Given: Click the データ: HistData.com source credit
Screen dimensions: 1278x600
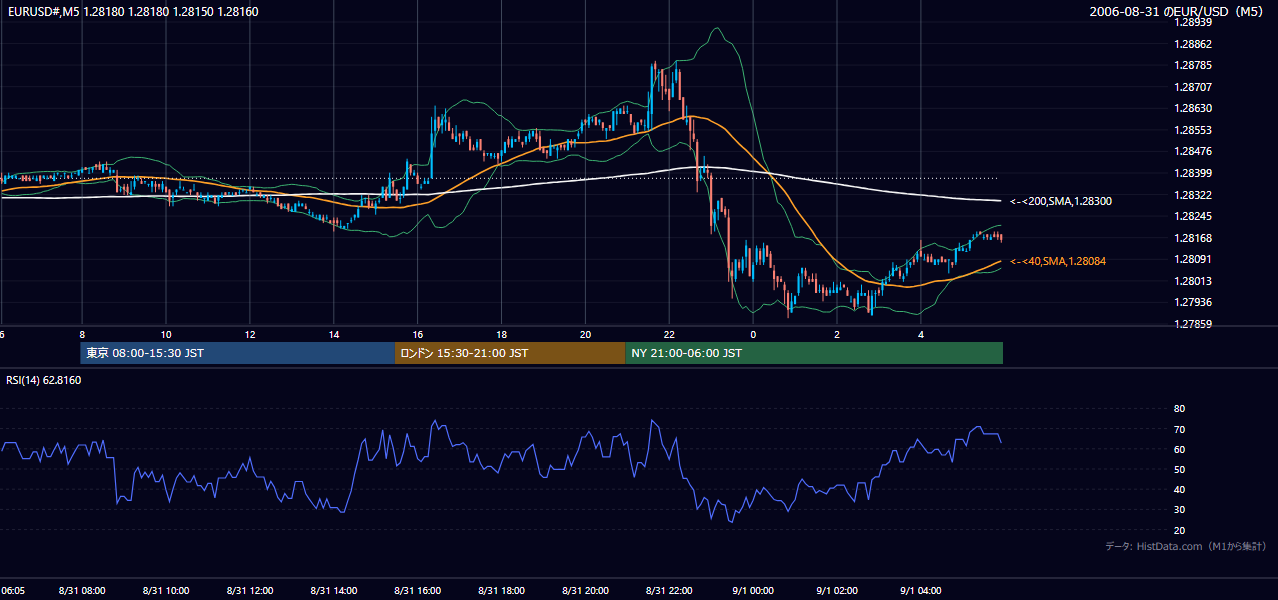Looking at the screenshot, I should point(1186,547).
